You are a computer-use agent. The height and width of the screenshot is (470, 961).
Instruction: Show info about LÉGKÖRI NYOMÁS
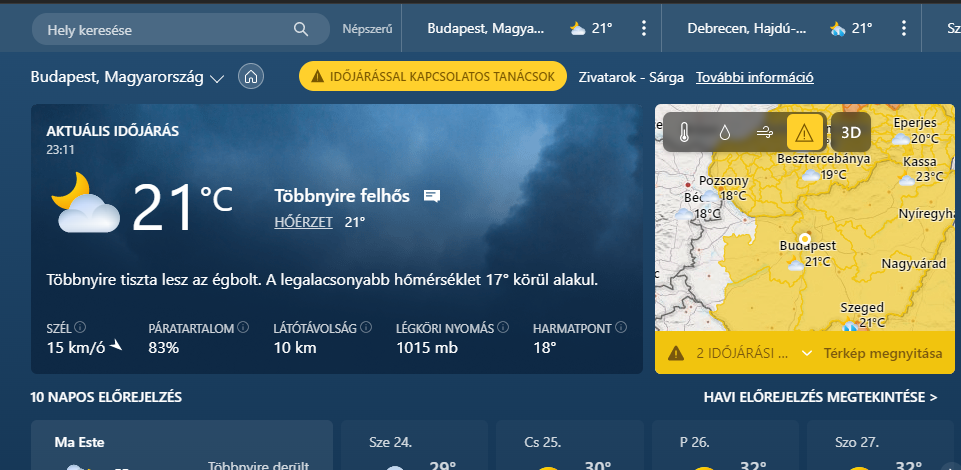[503, 327]
